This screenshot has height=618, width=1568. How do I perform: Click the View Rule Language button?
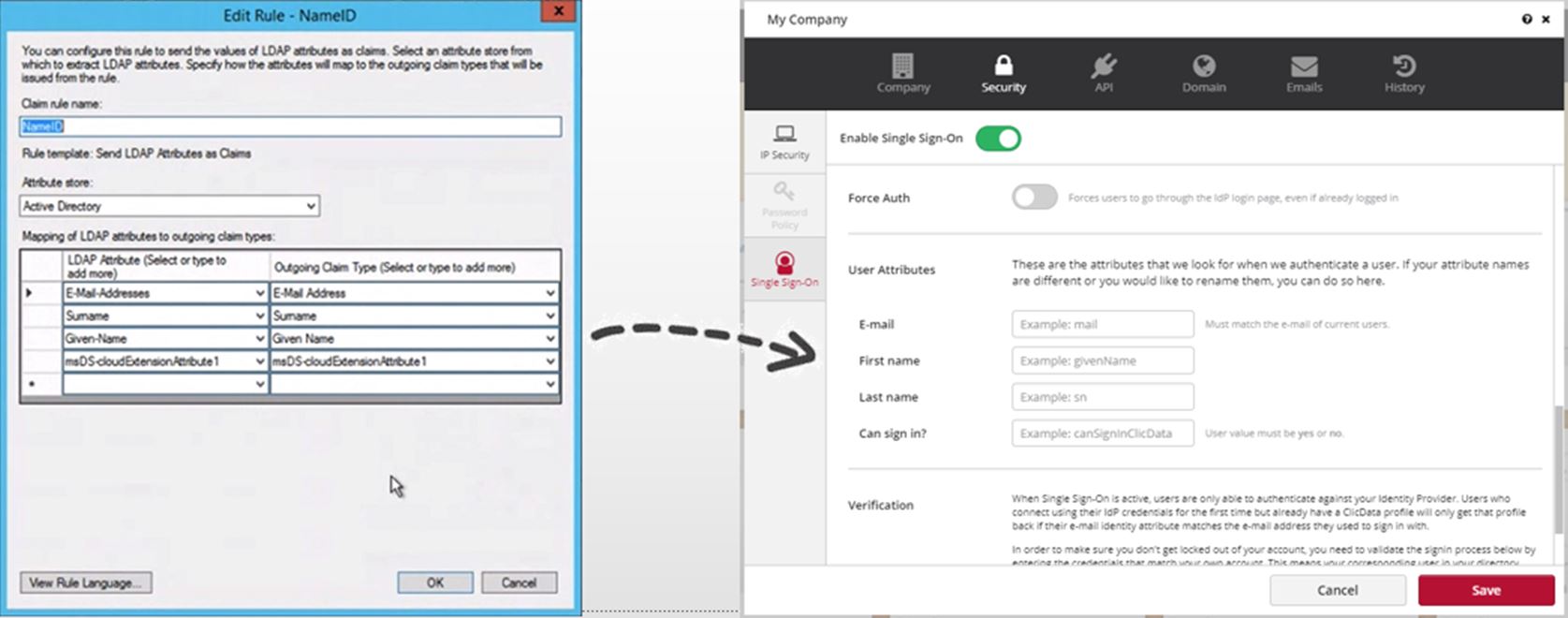pos(85,582)
